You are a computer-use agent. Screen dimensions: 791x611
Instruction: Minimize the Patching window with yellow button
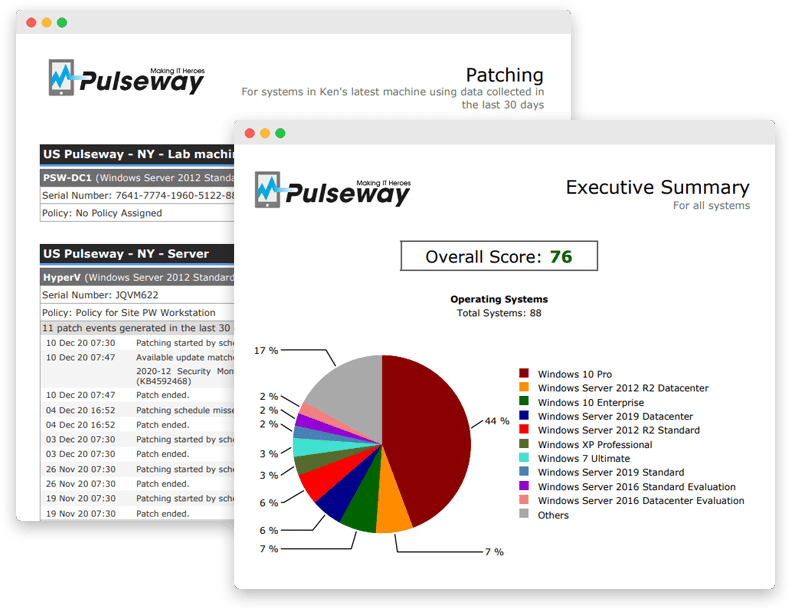(46, 23)
